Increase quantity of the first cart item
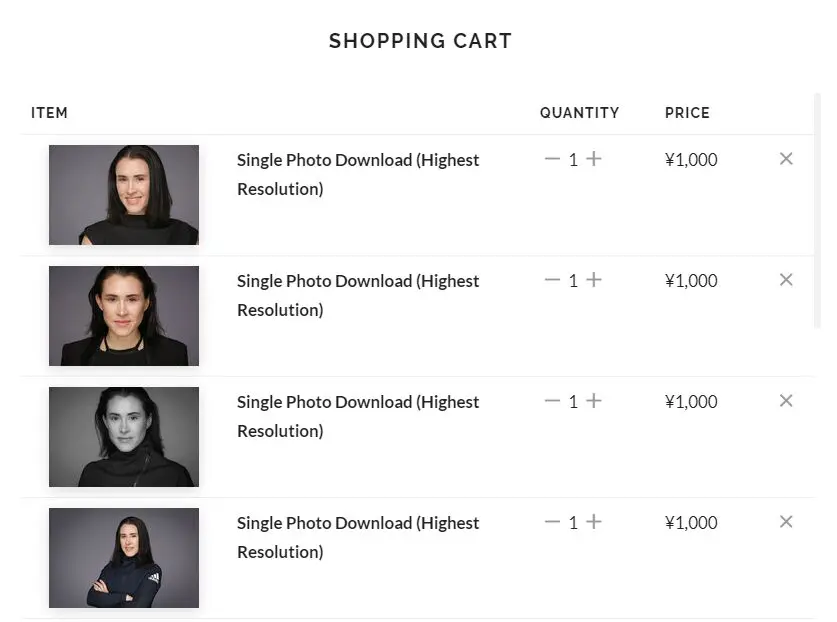This screenshot has height=622, width=837. coord(593,159)
